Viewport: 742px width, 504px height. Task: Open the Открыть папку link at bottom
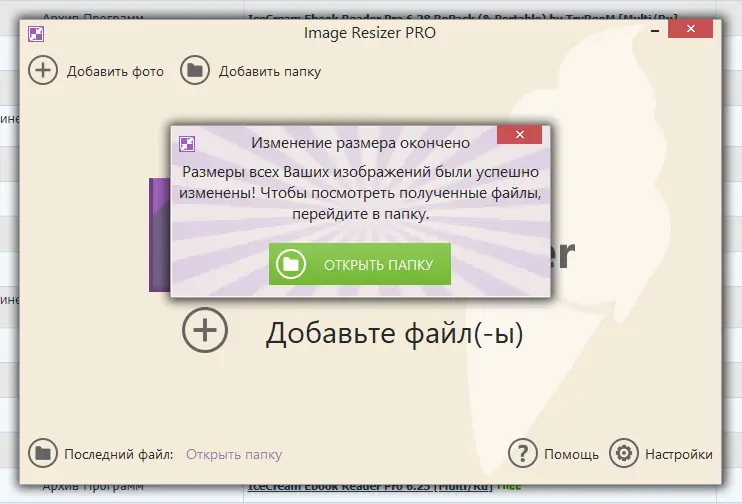tap(234, 454)
